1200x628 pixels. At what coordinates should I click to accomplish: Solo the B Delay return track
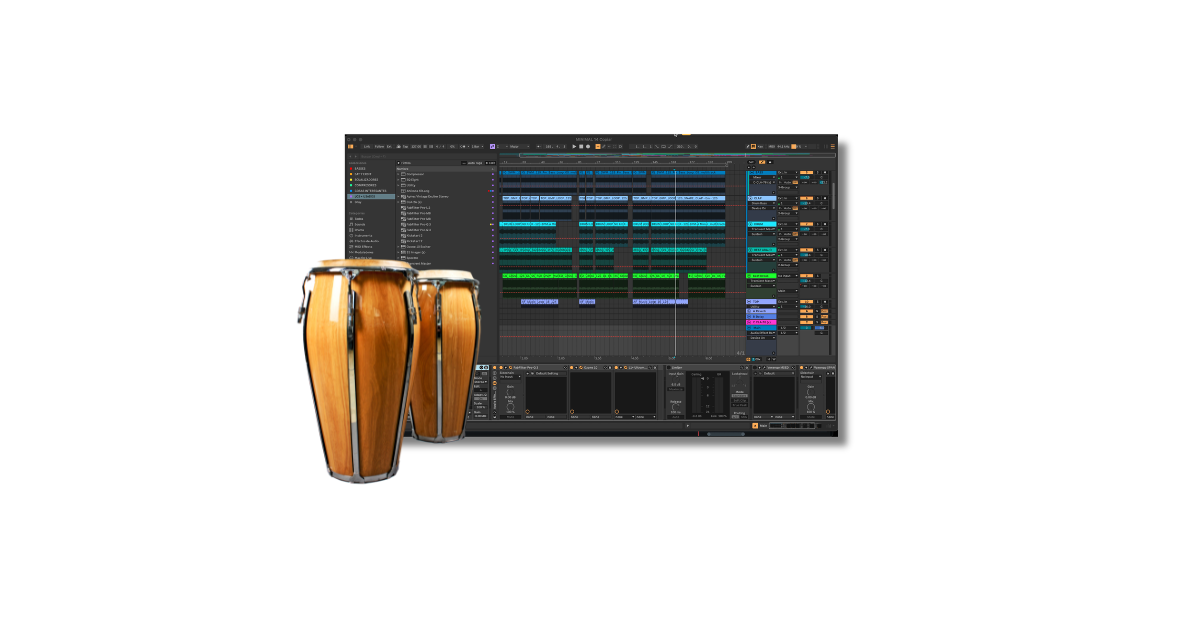click(817, 317)
